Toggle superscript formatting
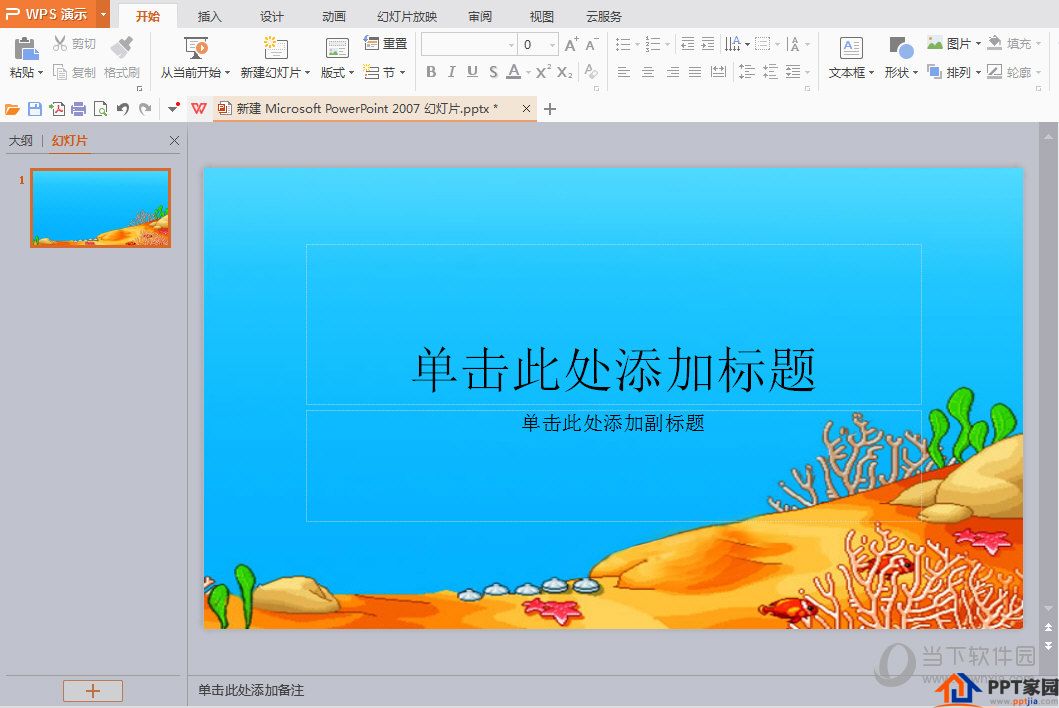 (544, 72)
